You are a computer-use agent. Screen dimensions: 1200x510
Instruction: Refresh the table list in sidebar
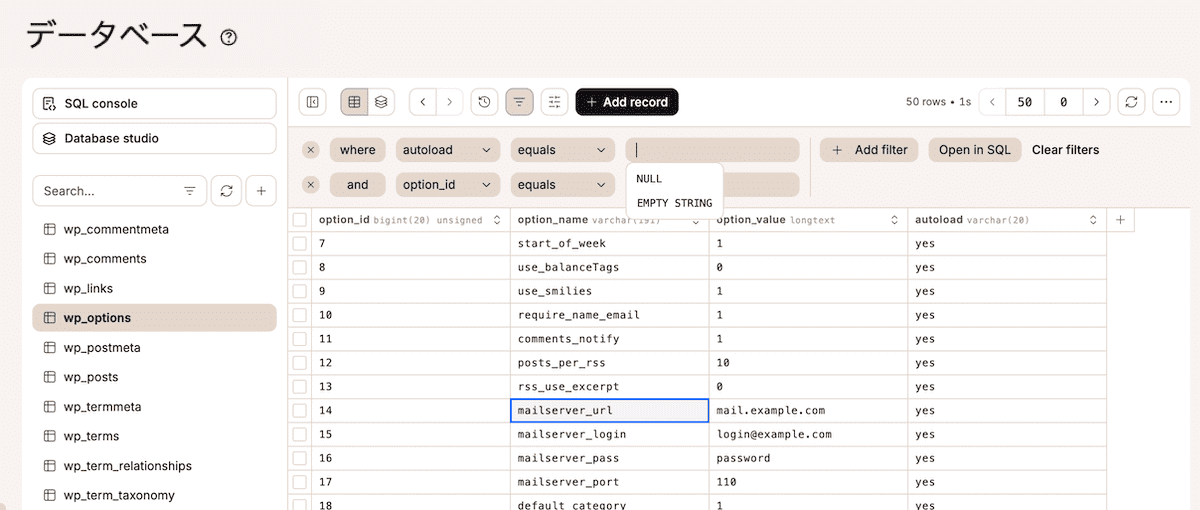click(x=227, y=191)
